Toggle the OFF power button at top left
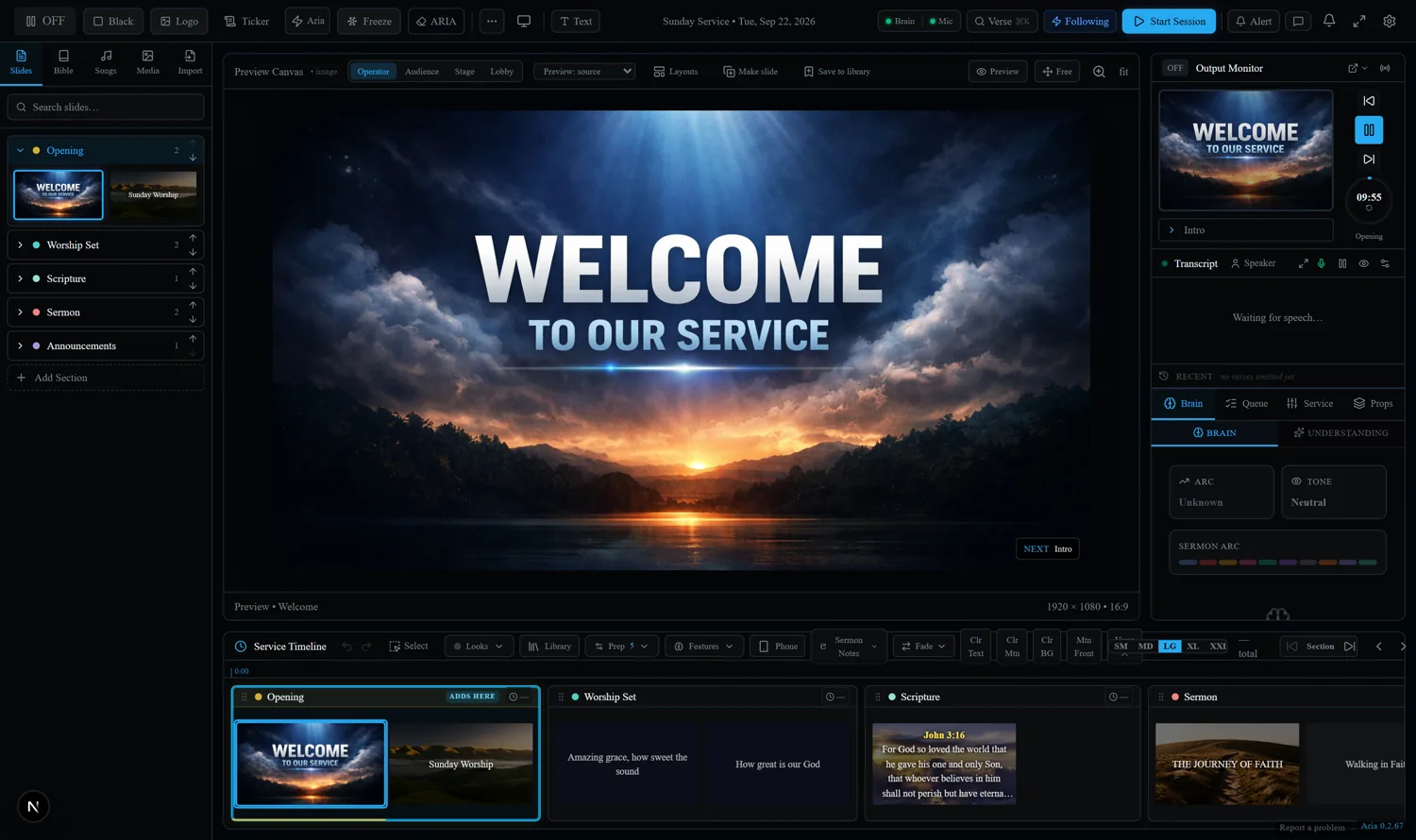1416x840 pixels. click(45, 21)
